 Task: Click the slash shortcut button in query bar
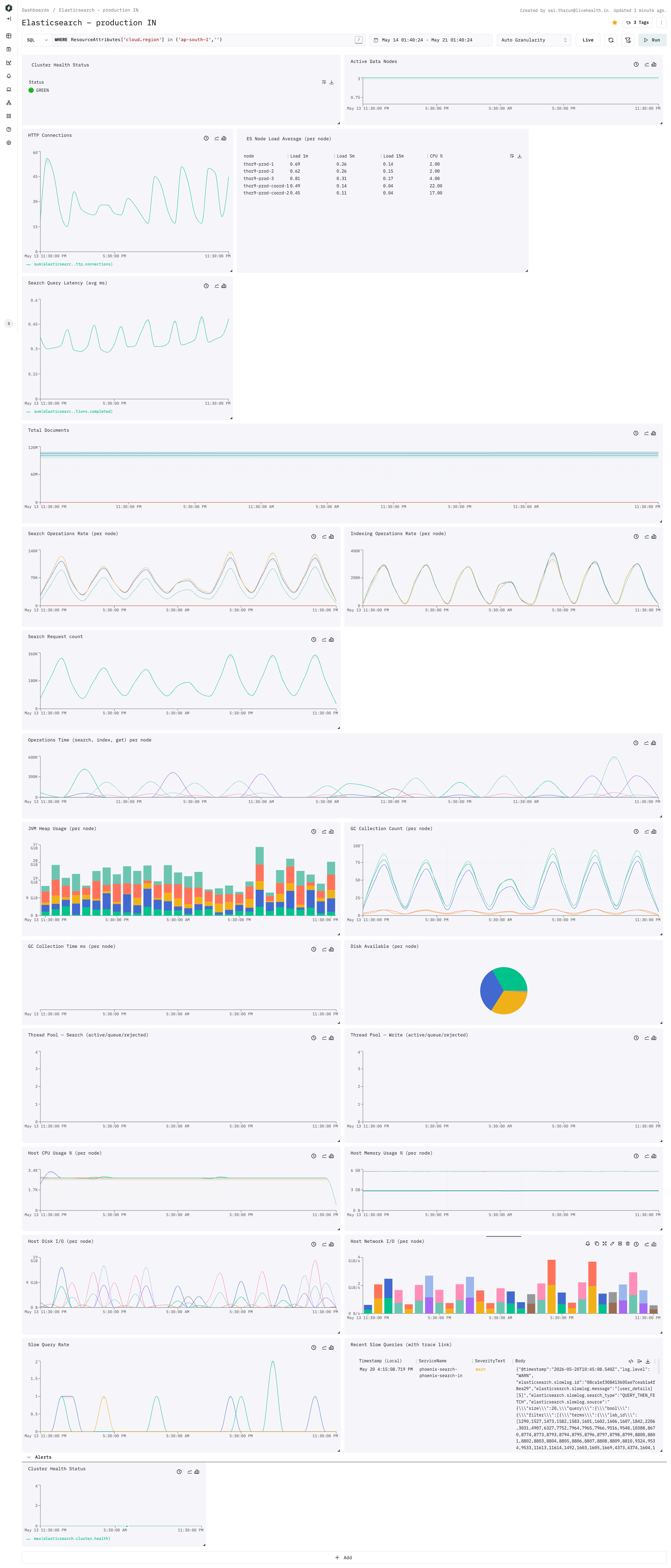coord(358,40)
